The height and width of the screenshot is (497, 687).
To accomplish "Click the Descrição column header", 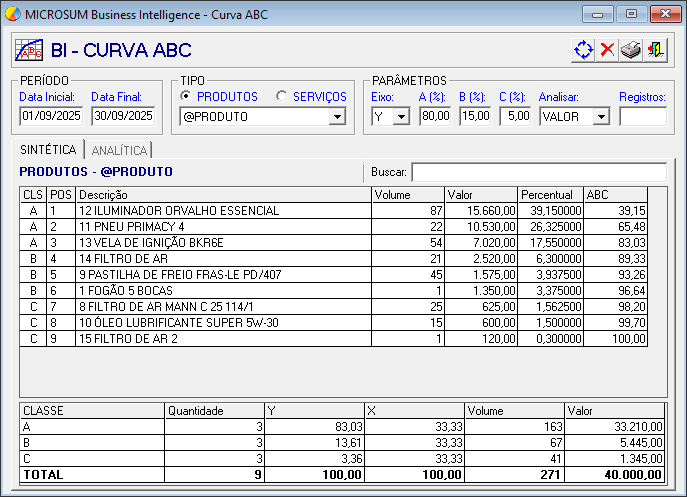I will [223, 195].
